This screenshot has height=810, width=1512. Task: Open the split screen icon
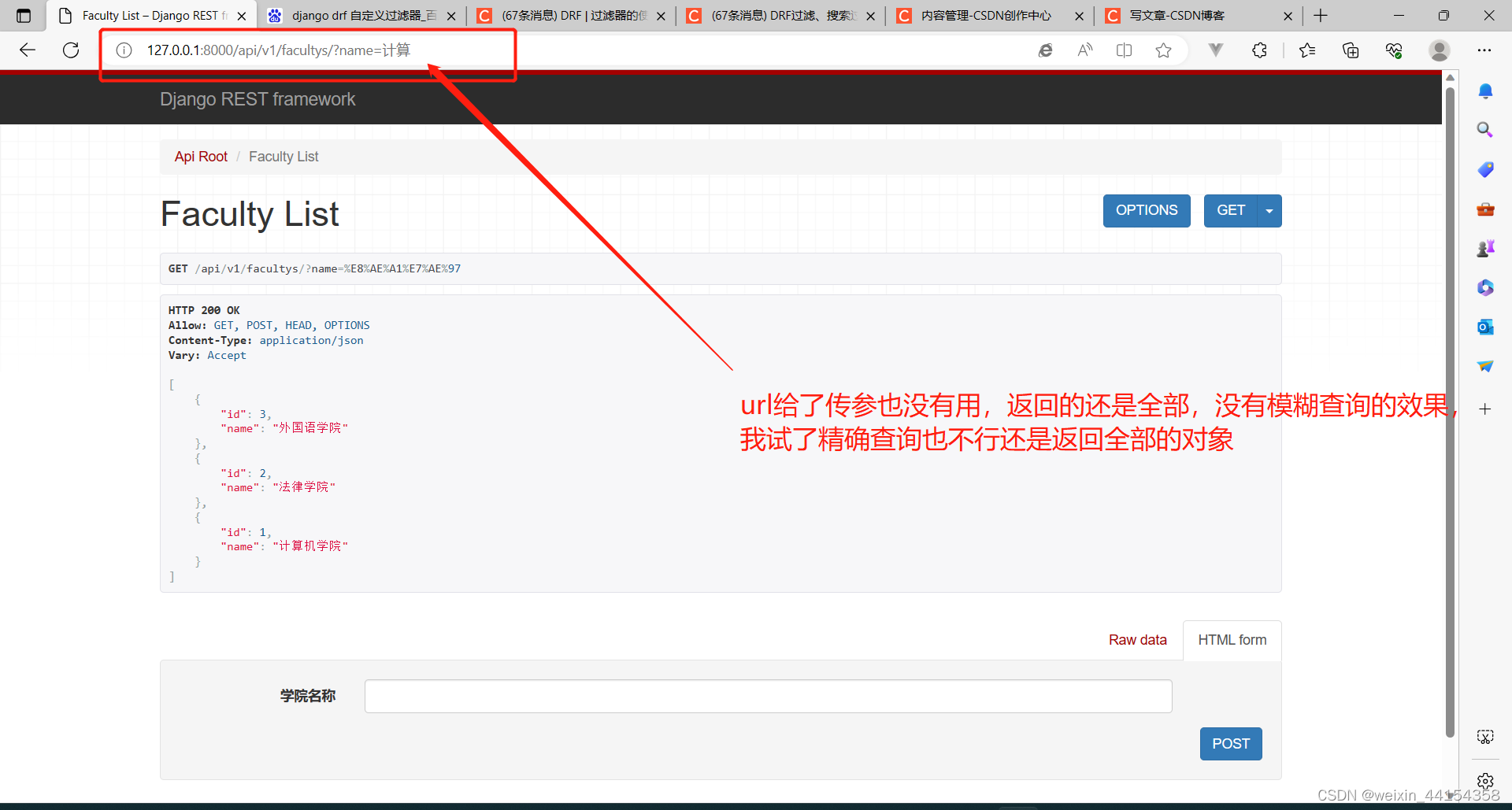[1125, 50]
